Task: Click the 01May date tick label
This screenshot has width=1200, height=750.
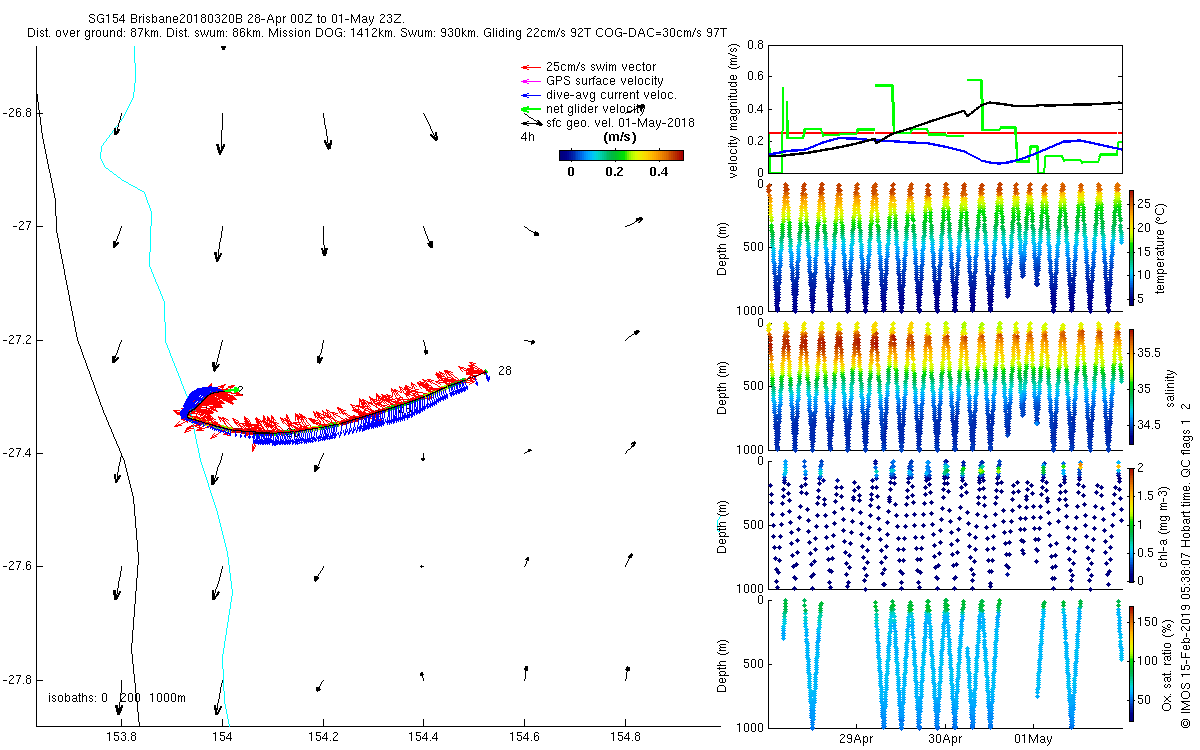Action: (x=1033, y=740)
